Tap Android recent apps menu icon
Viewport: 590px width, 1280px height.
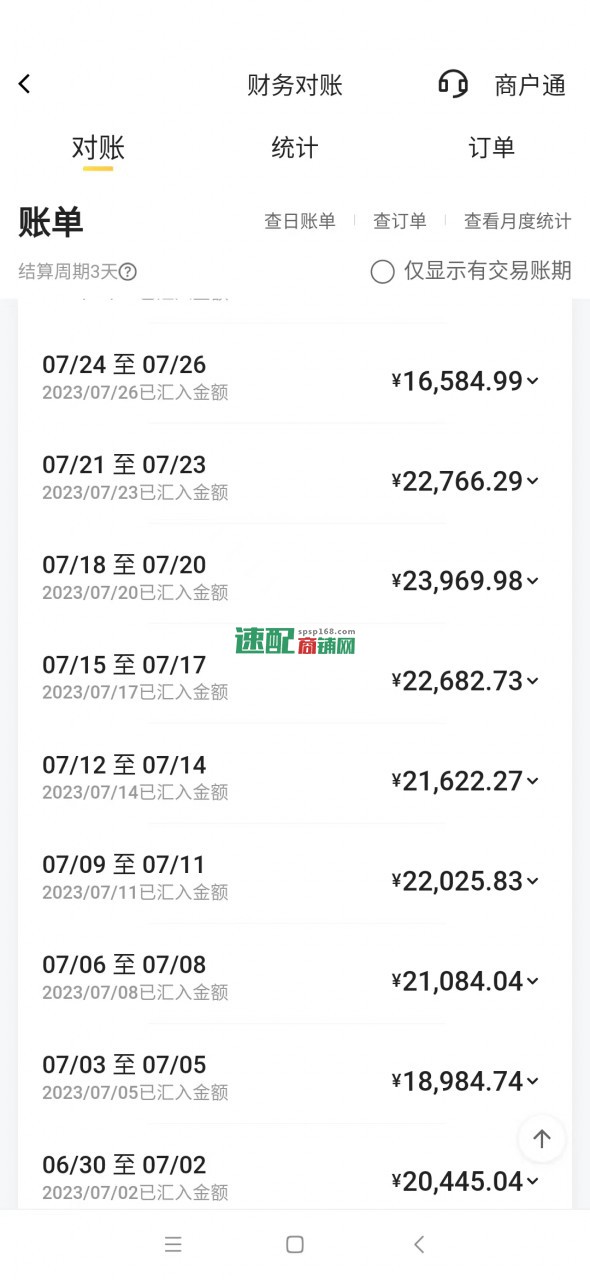pyautogui.click(x=173, y=1244)
